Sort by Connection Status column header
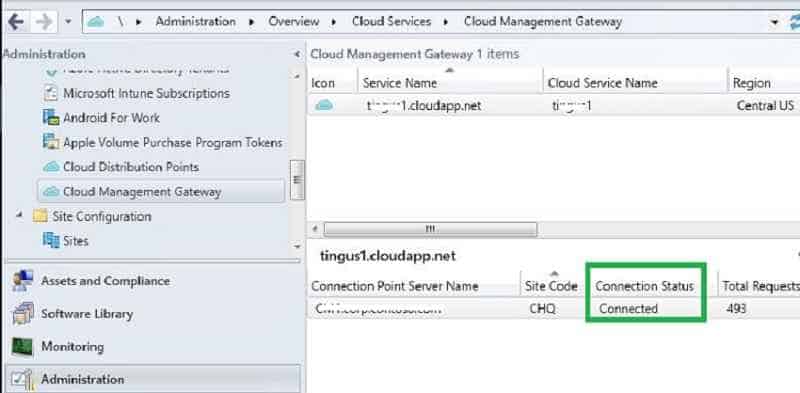The height and width of the screenshot is (393, 800). tap(644, 286)
